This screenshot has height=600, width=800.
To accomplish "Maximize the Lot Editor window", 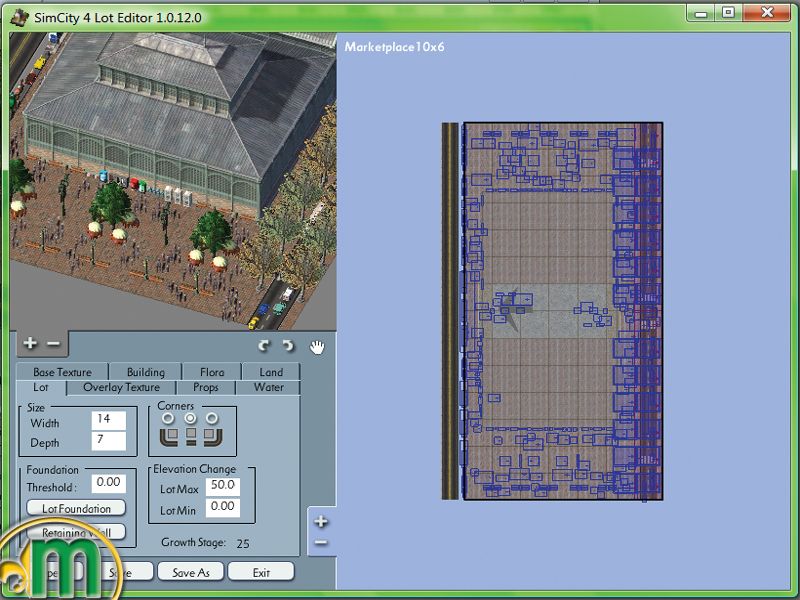I will [x=729, y=12].
